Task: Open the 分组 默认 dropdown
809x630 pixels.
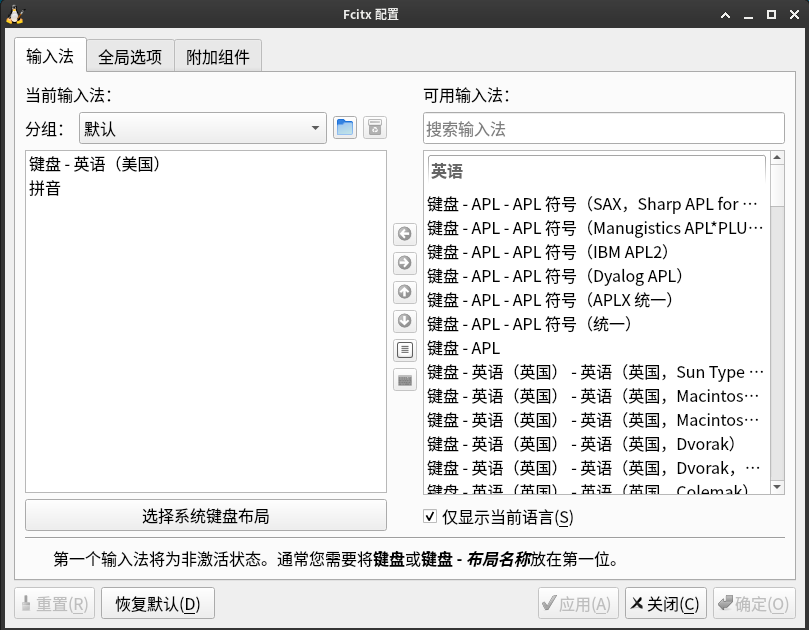Action: pos(203,128)
